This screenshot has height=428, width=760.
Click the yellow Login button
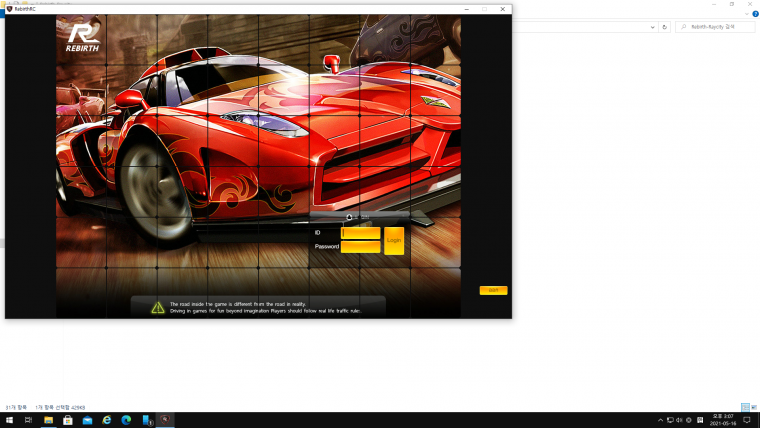pos(394,240)
